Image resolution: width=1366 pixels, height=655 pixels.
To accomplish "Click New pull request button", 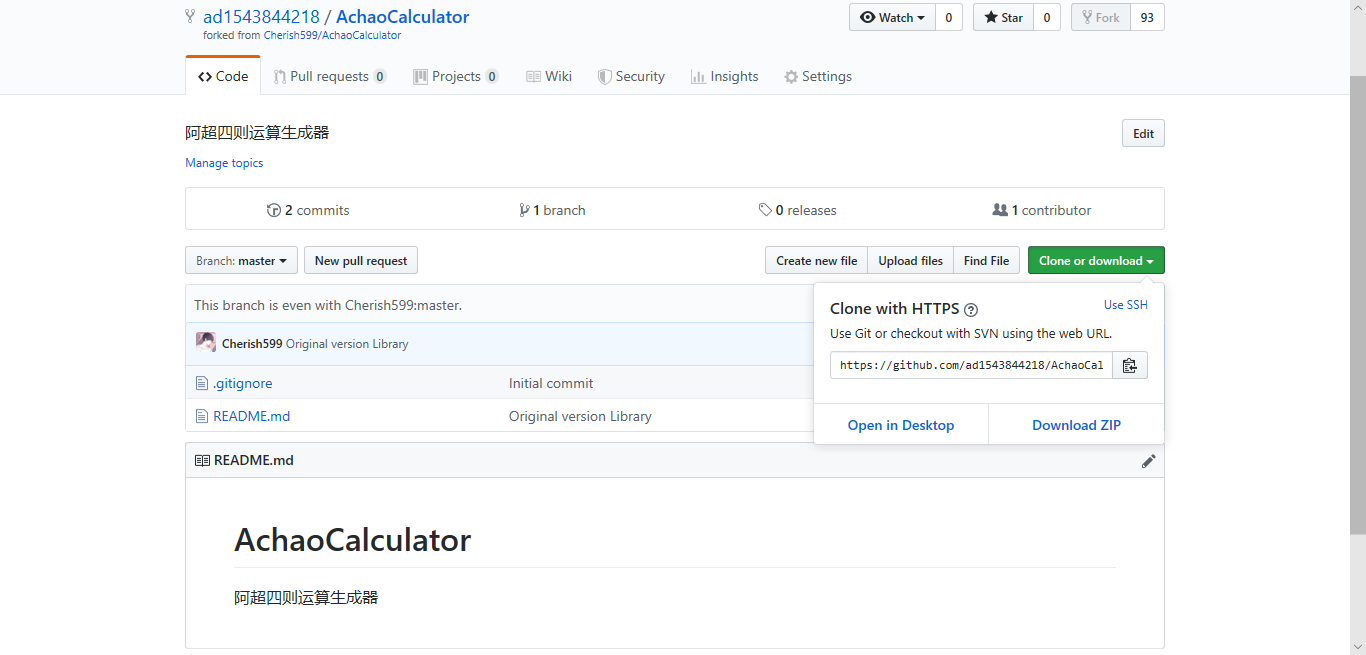I will point(361,260).
